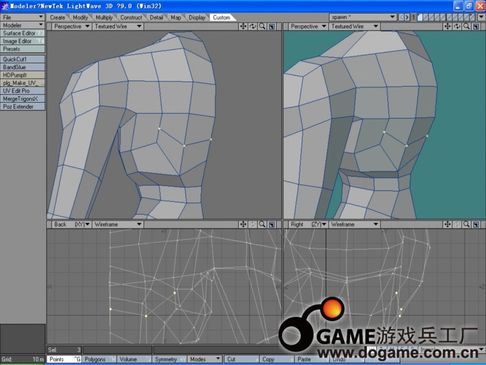Open the Modeler dropdown menu

point(23,25)
